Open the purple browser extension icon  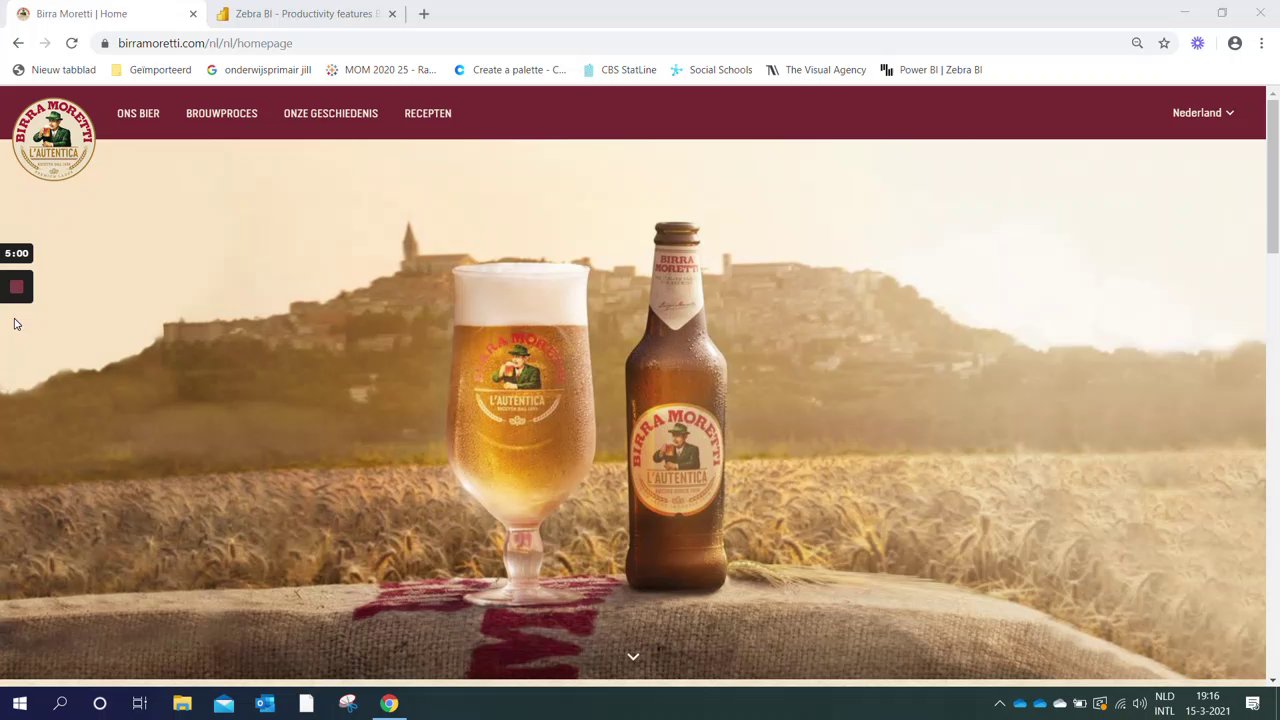[x=1198, y=43]
